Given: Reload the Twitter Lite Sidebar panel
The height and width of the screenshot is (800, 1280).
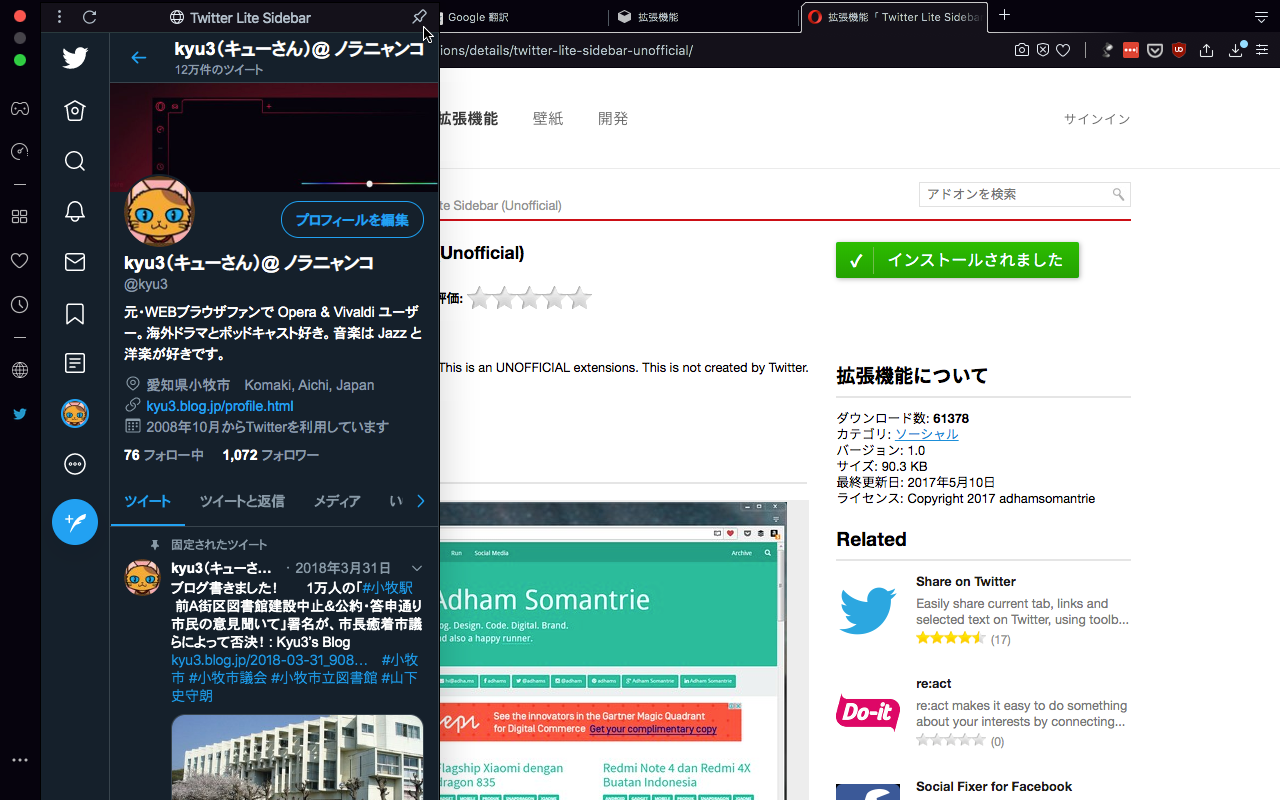Looking at the screenshot, I should point(89,17).
